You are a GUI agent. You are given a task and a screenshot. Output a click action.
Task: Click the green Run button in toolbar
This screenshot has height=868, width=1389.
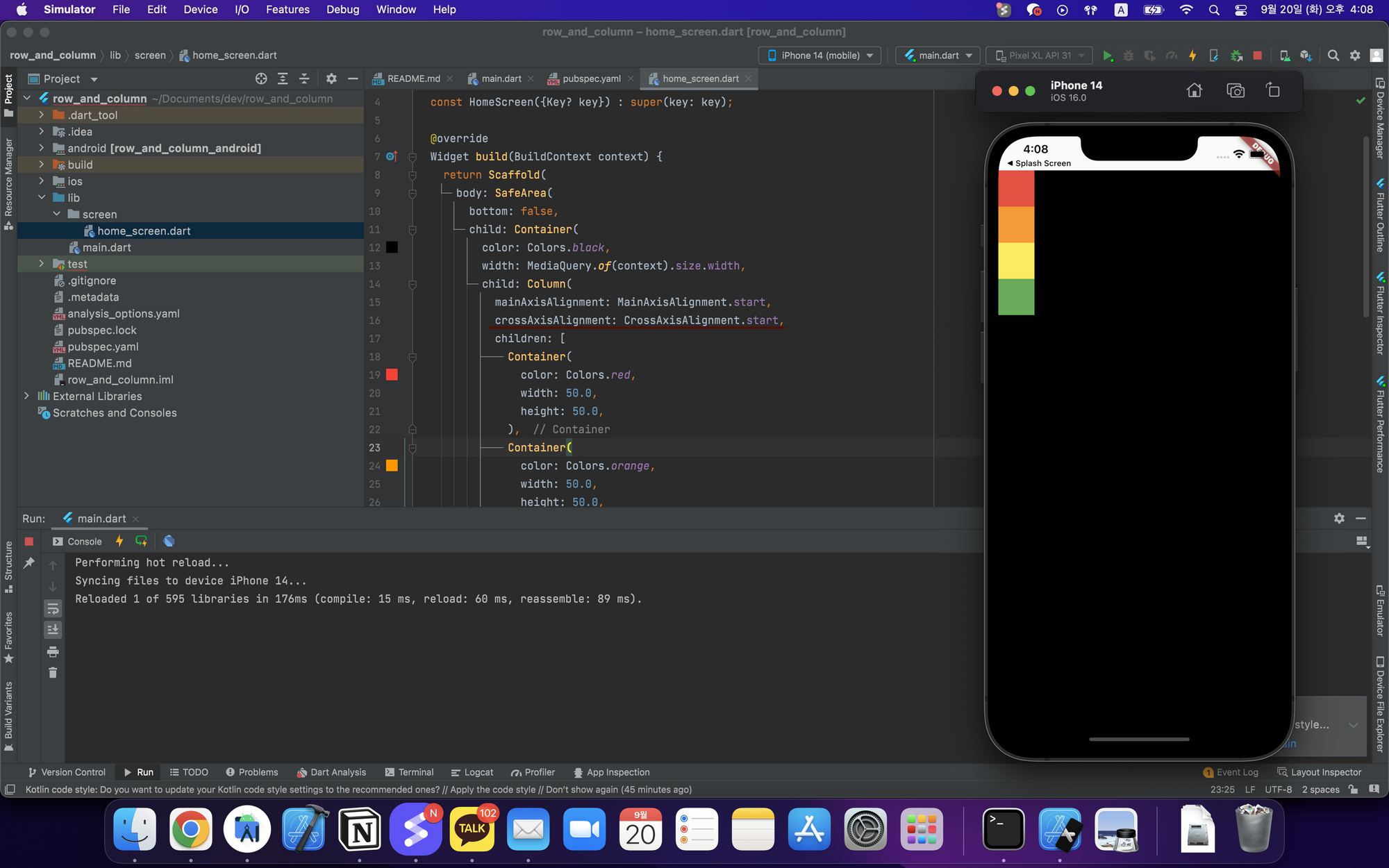1107,56
